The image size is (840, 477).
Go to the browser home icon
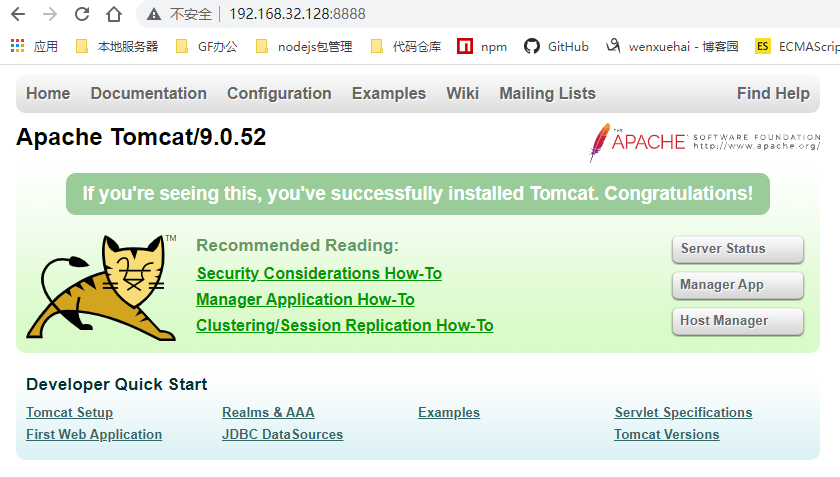tap(114, 14)
